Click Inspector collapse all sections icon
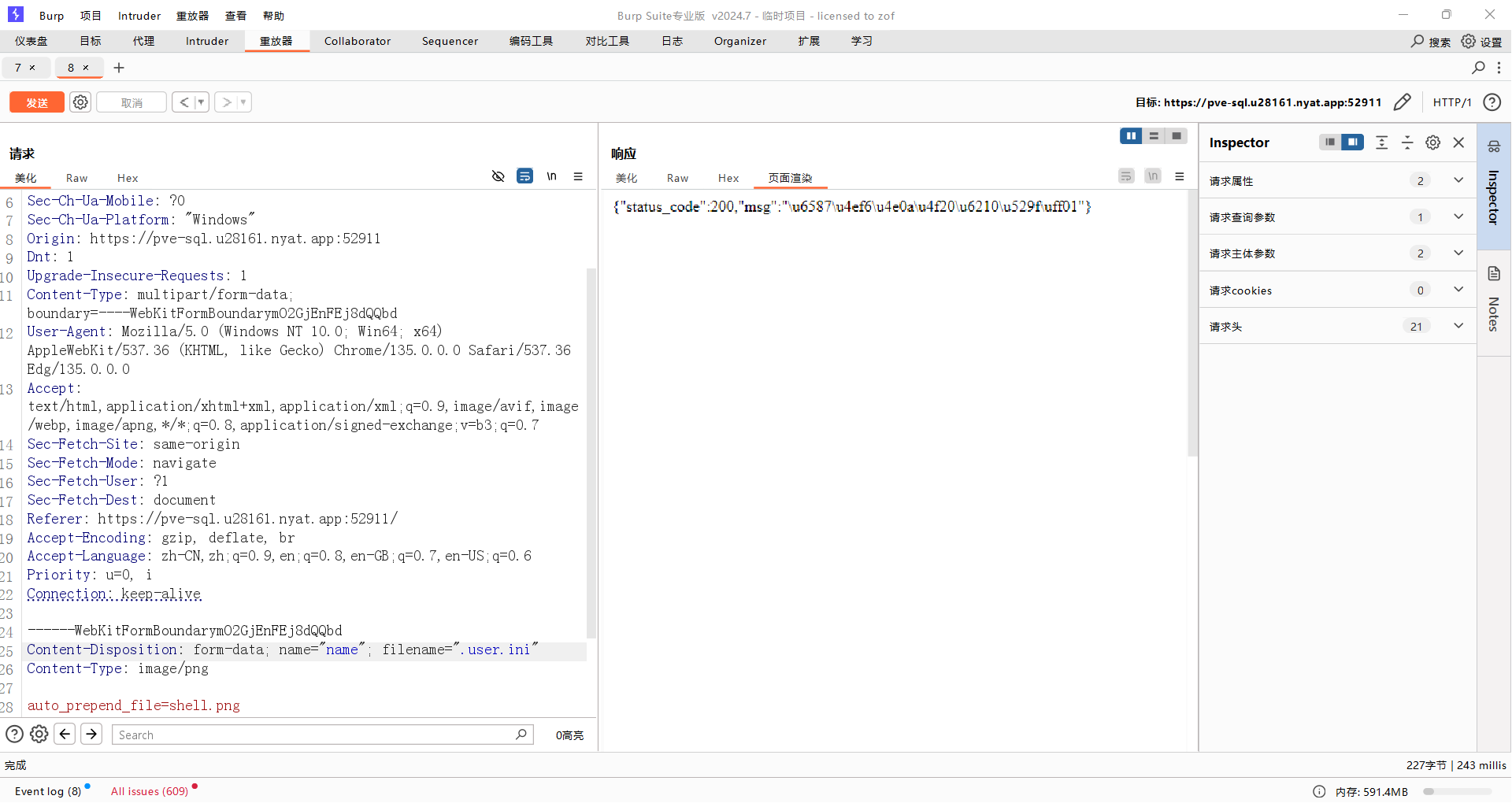Viewport: 1512px width, 803px height. point(1407,142)
